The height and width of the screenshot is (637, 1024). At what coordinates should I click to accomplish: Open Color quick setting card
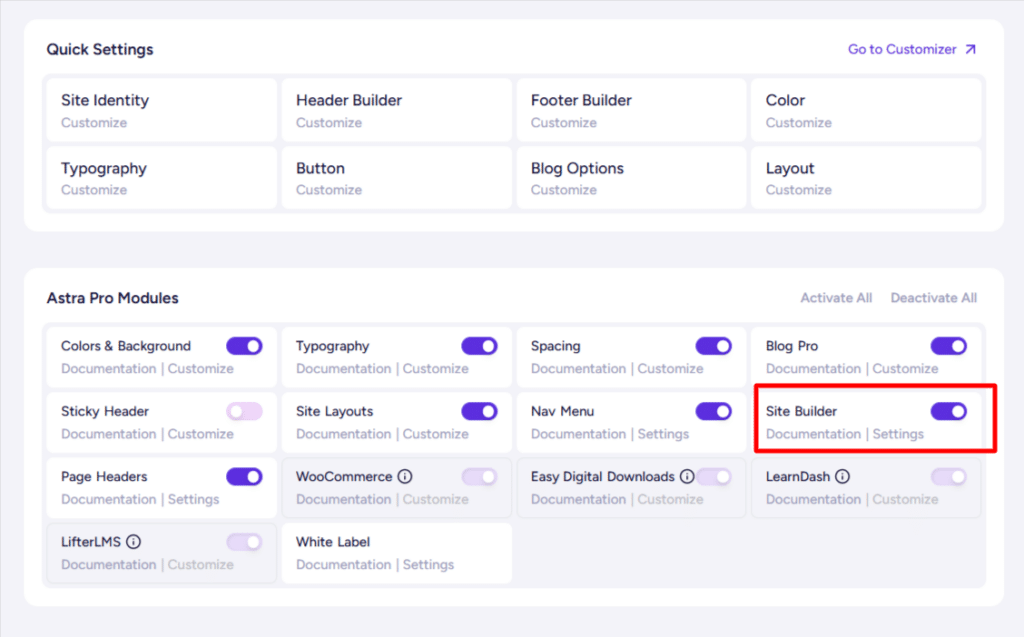tap(866, 110)
